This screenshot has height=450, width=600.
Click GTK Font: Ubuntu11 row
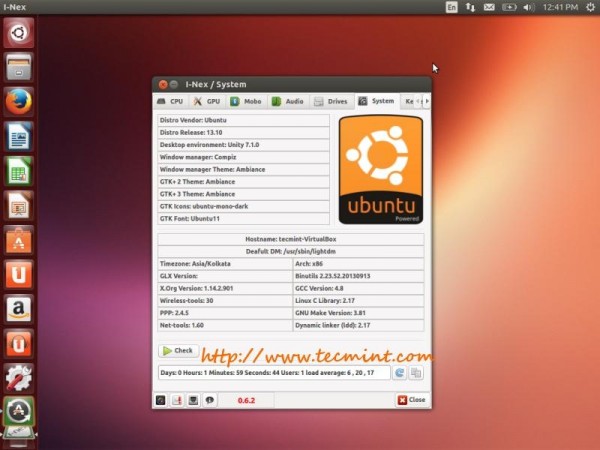tap(243, 219)
